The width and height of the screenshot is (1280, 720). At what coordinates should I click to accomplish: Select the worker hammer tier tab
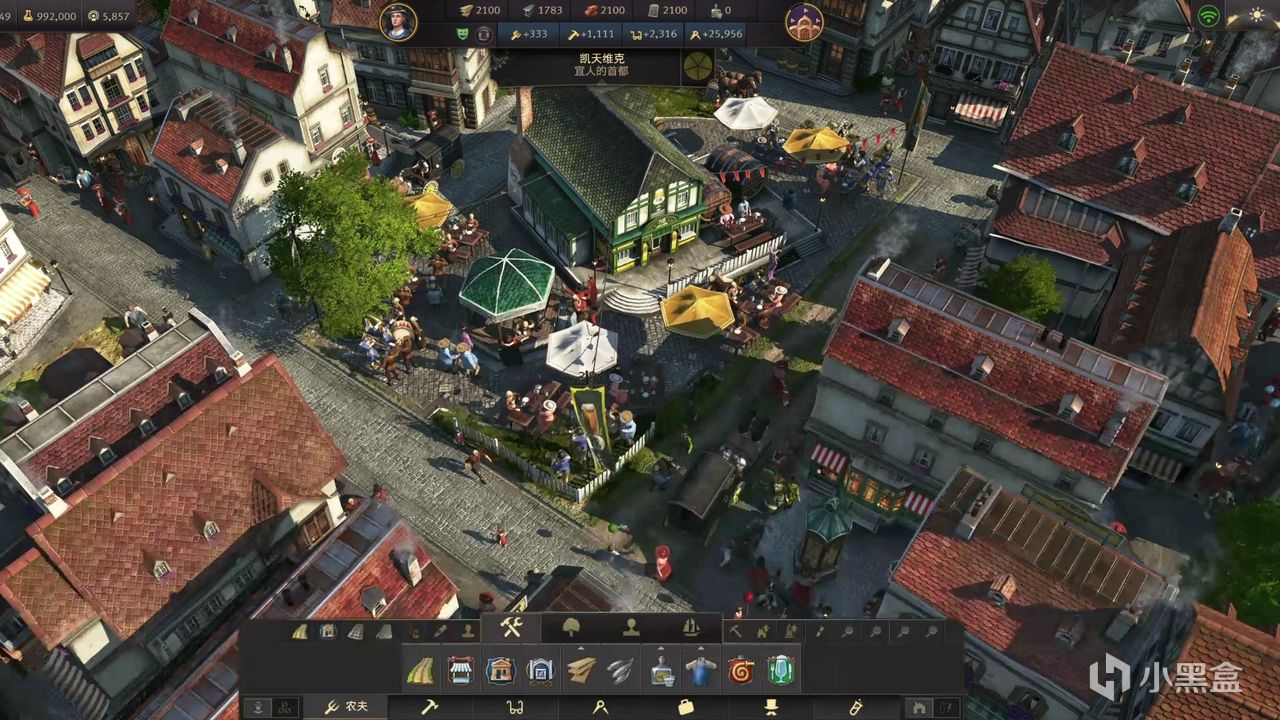430,707
